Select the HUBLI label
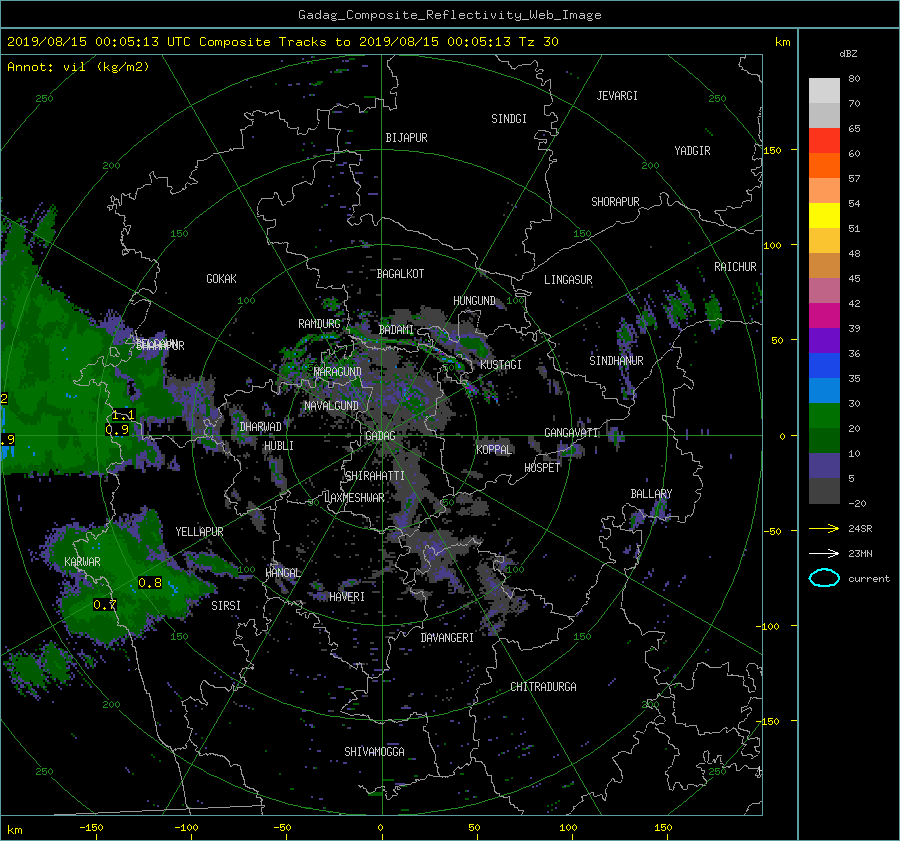Image resolution: width=900 pixels, height=841 pixels. [x=279, y=446]
